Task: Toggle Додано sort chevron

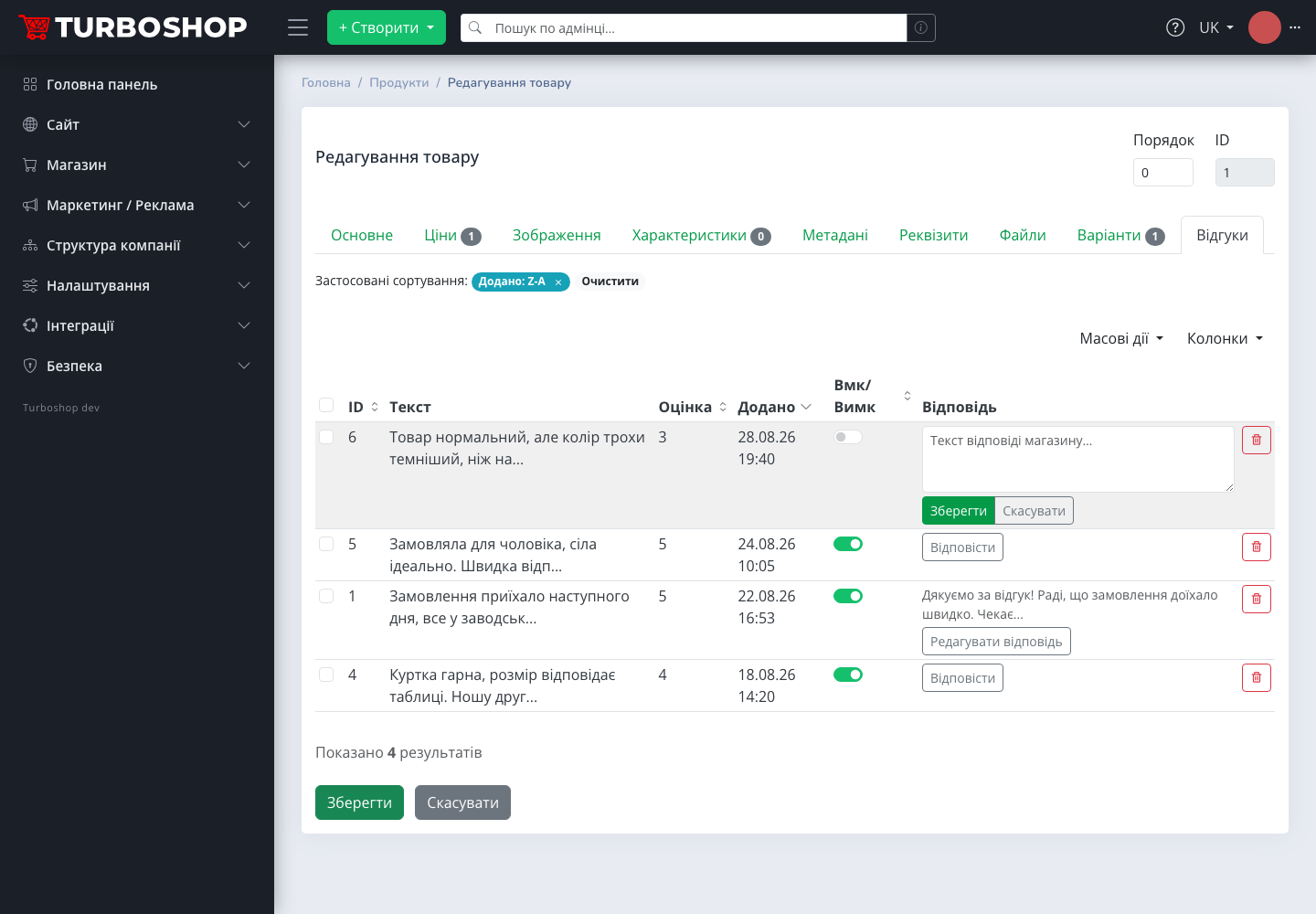Action: tap(806, 407)
